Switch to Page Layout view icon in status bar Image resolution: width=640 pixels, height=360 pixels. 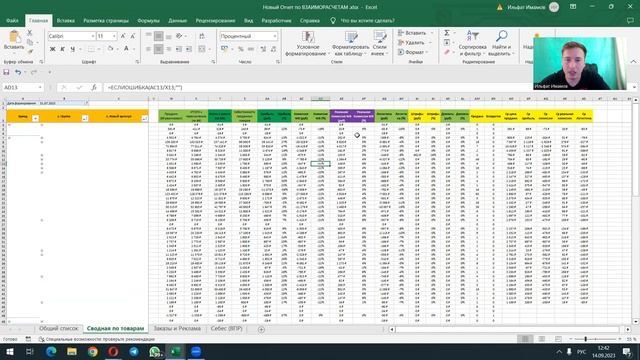pyautogui.click(x=541, y=339)
